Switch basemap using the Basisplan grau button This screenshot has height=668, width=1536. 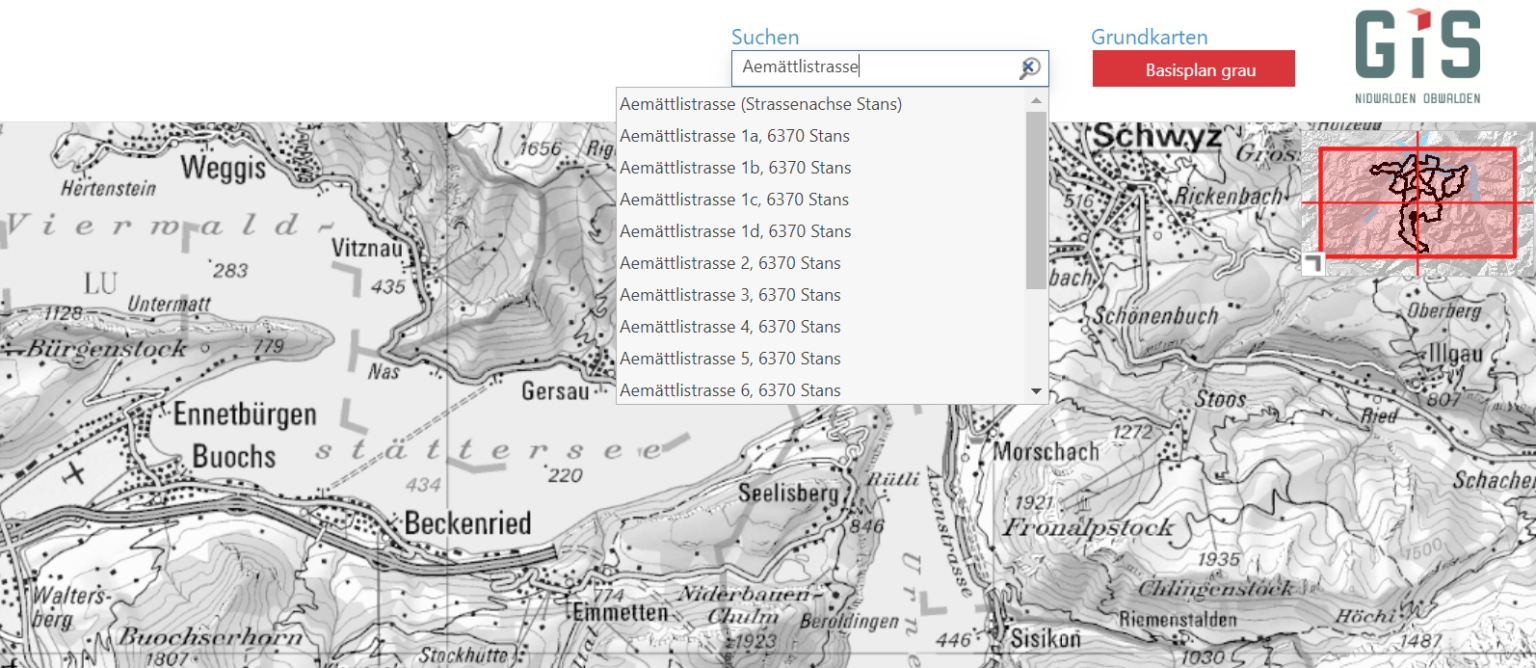tap(1193, 68)
